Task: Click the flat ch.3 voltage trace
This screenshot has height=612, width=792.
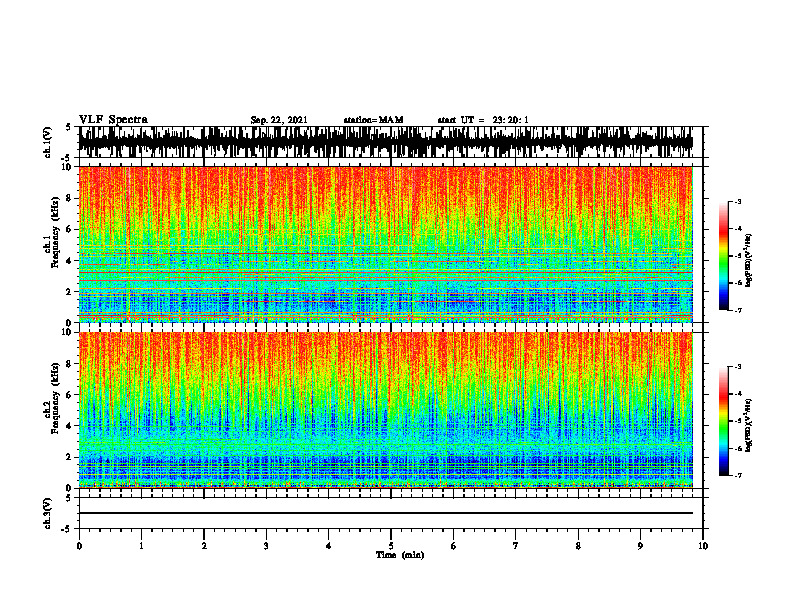Action: point(385,513)
